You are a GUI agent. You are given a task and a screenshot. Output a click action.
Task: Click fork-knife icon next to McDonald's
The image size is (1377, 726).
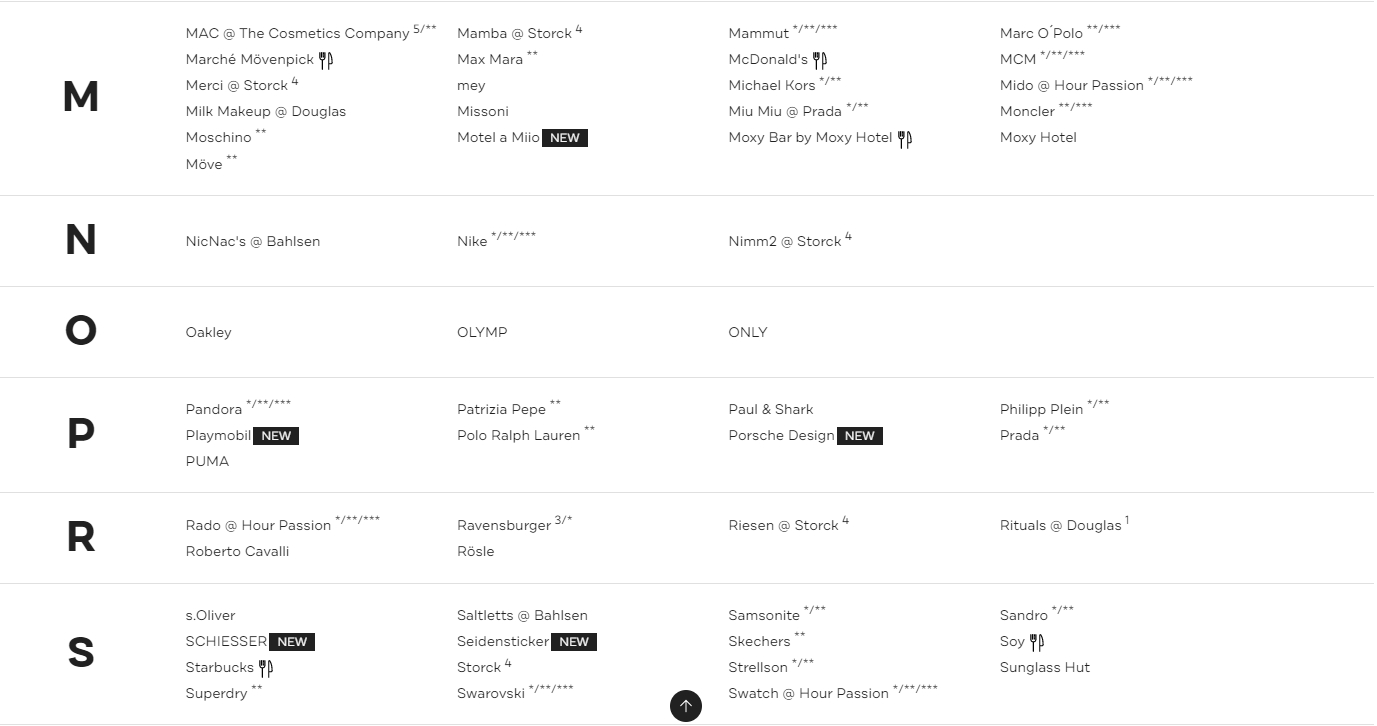pos(820,60)
